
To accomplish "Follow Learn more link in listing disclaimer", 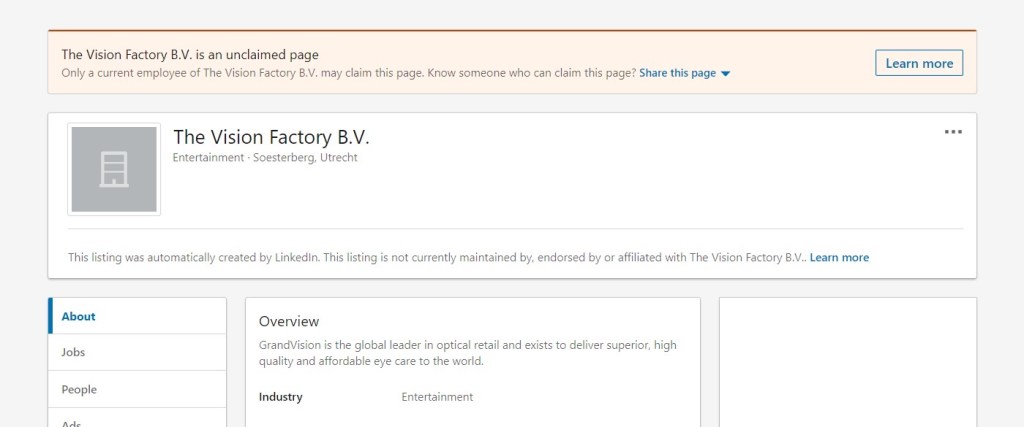I will (x=839, y=257).
